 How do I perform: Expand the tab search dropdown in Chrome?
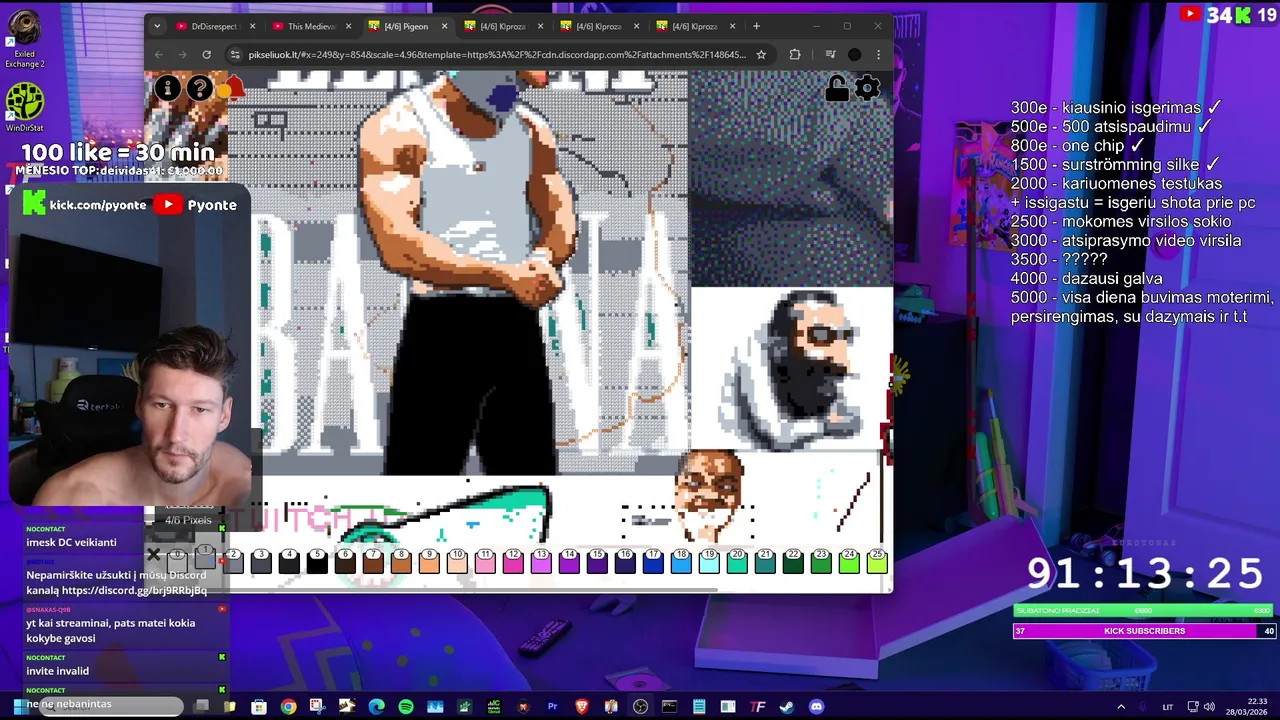coord(158,26)
